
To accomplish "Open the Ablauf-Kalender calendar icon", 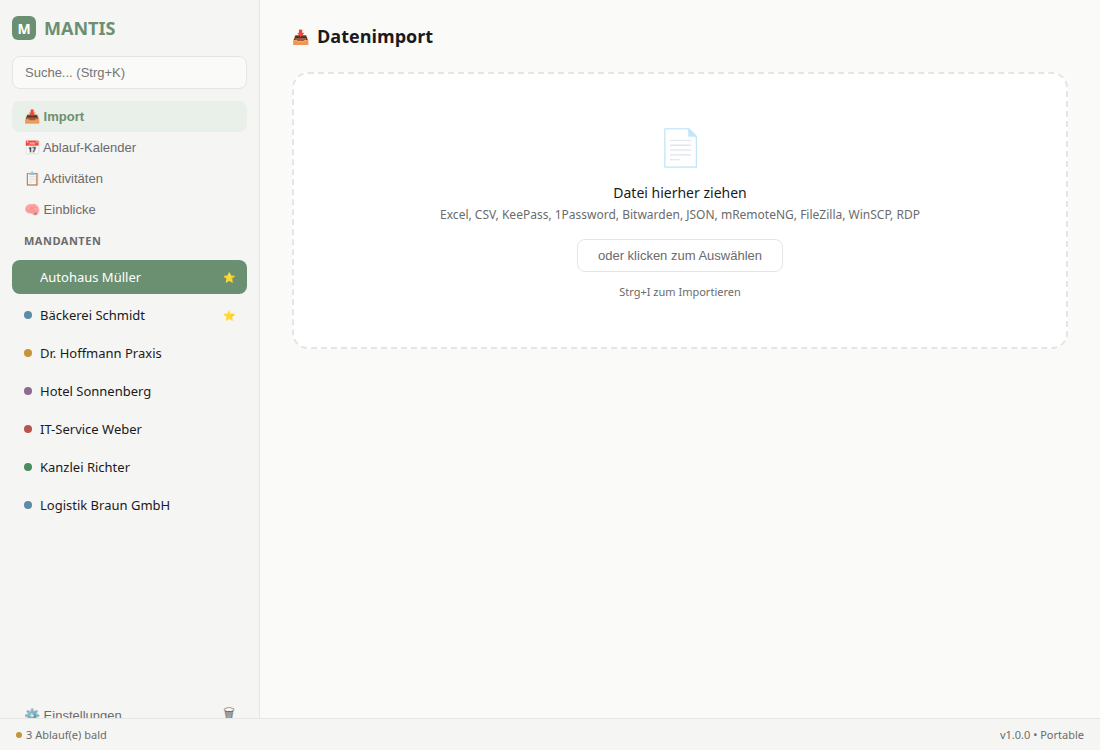I will [x=30, y=147].
